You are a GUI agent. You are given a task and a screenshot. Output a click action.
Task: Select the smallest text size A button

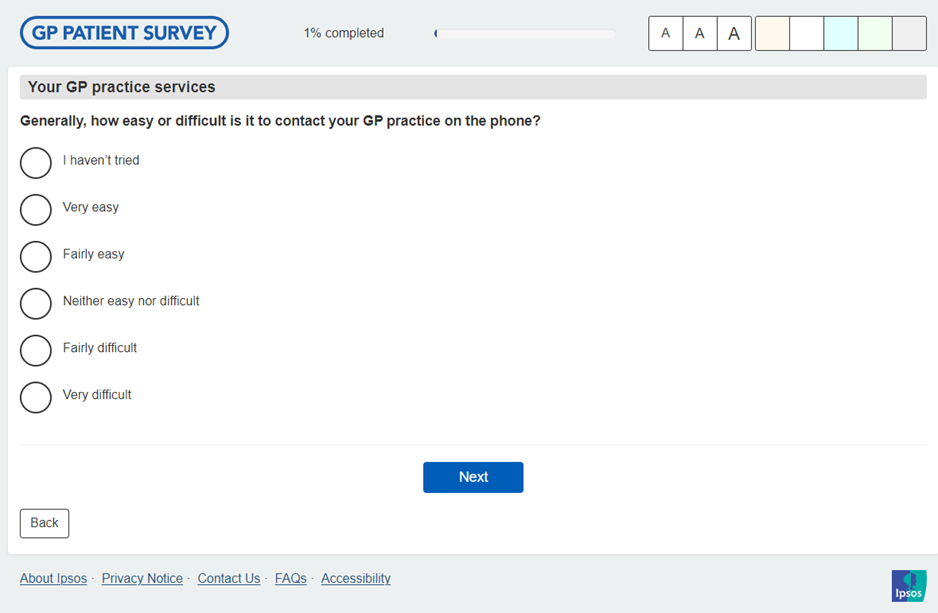coord(666,33)
